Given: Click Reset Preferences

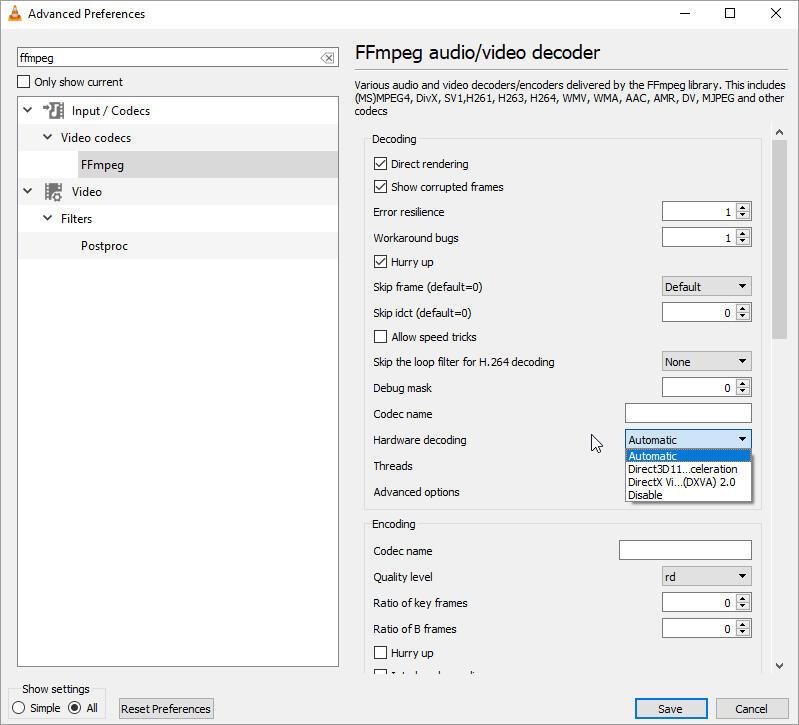Looking at the screenshot, I should pos(166,709).
